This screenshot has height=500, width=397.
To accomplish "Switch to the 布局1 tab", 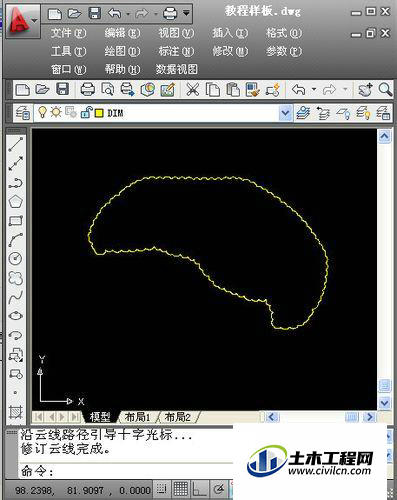I will (x=138, y=417).
